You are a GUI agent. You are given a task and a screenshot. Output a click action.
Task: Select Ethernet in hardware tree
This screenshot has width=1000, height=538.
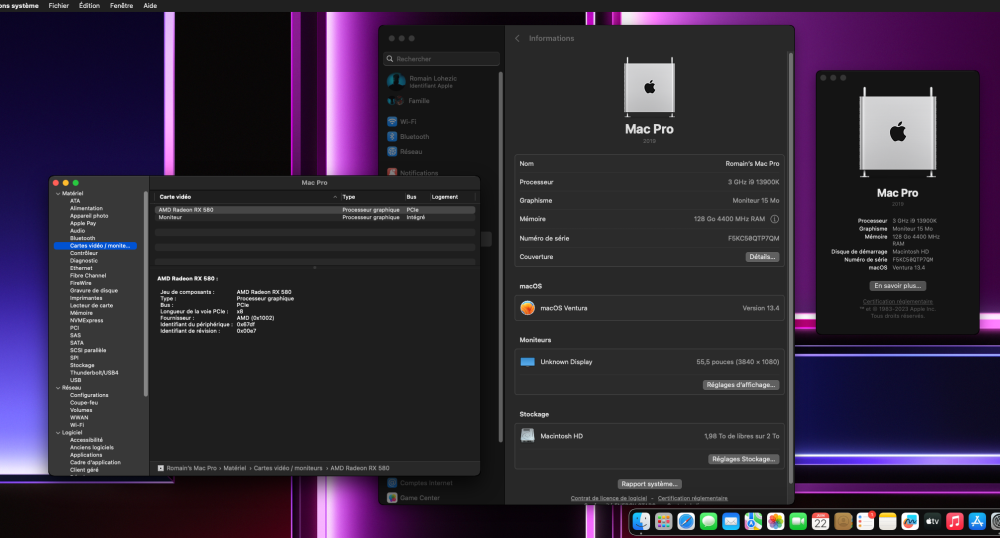coord(81,268)
